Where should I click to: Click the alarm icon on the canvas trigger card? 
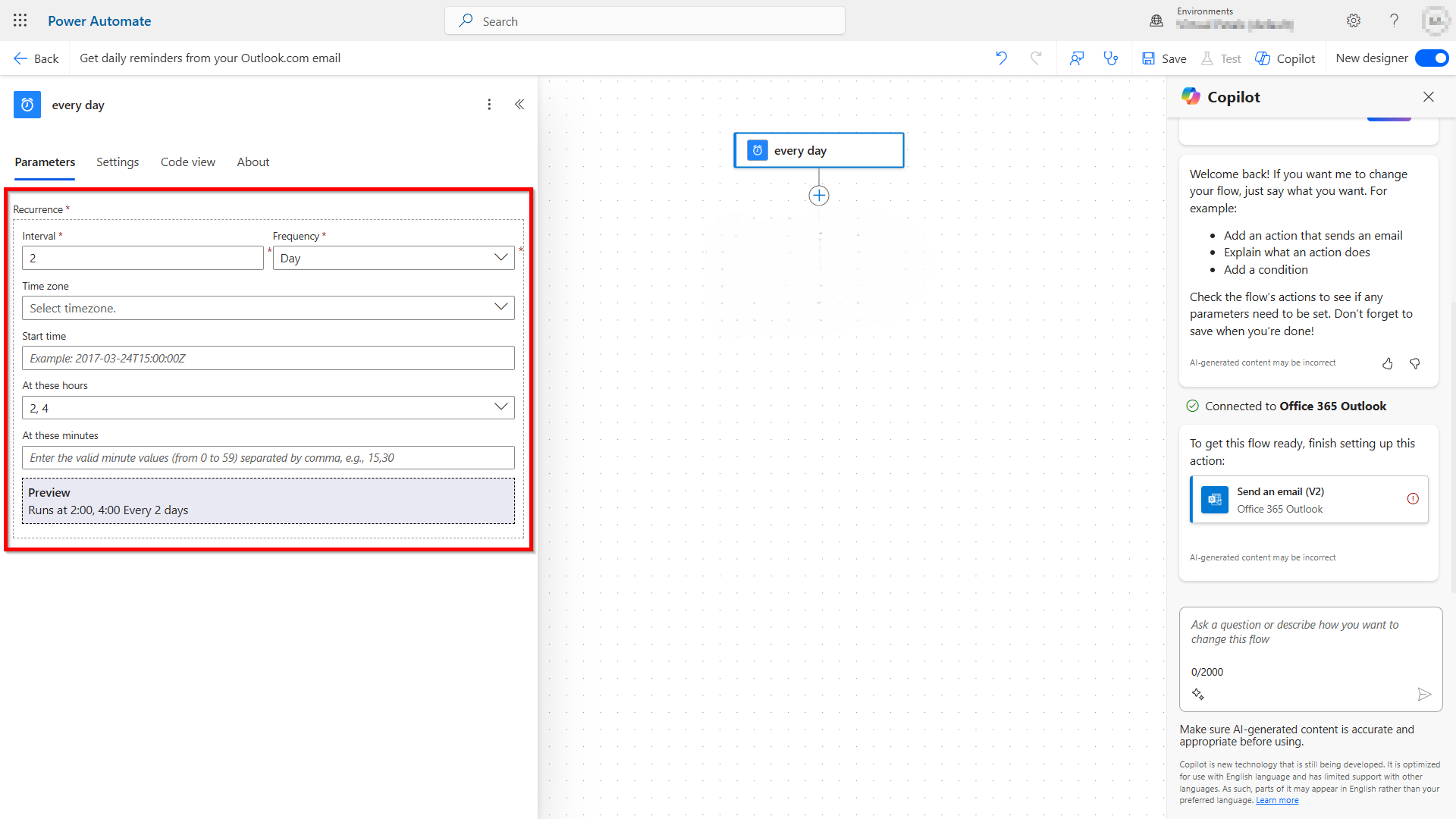coord(758,150)
